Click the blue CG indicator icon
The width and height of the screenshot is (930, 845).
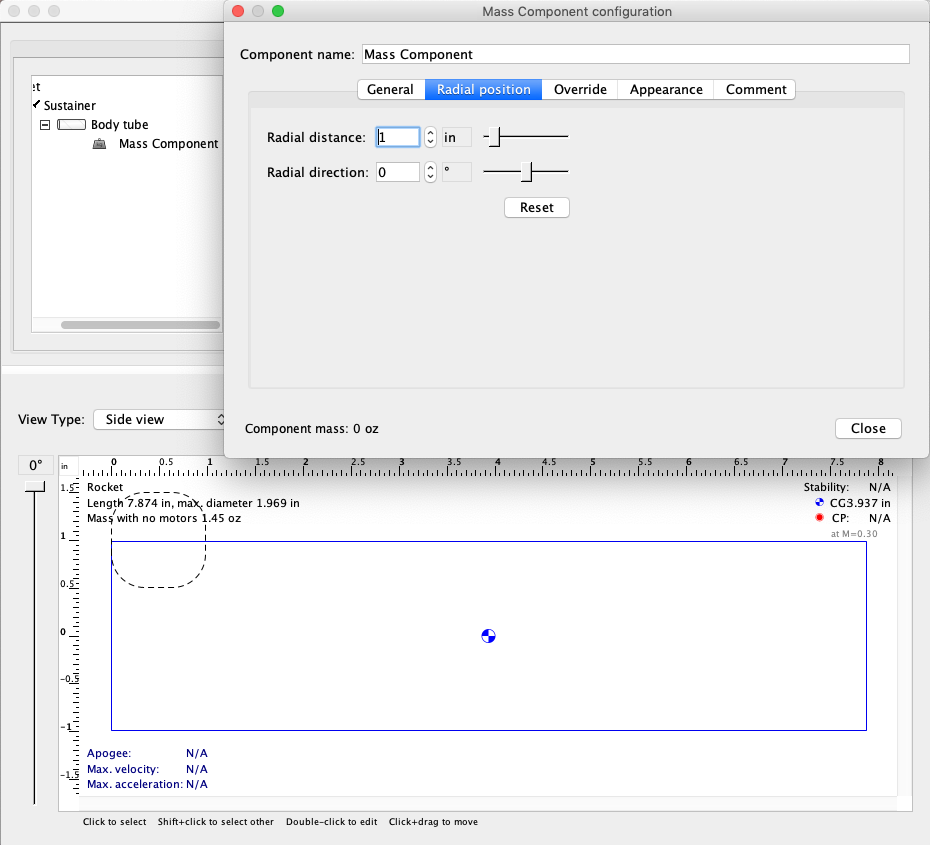click(x=820, y=503)
